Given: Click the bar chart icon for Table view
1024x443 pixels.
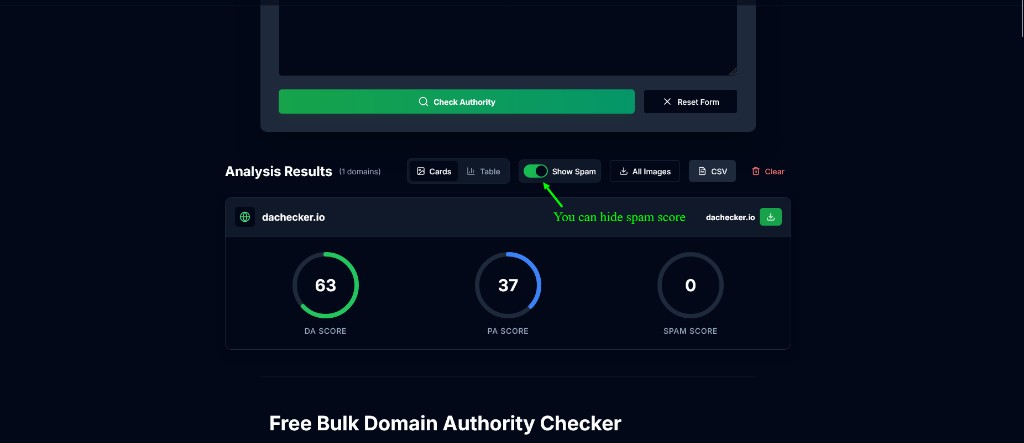Looking at the screenshot, I should click(x=471, y=171).
